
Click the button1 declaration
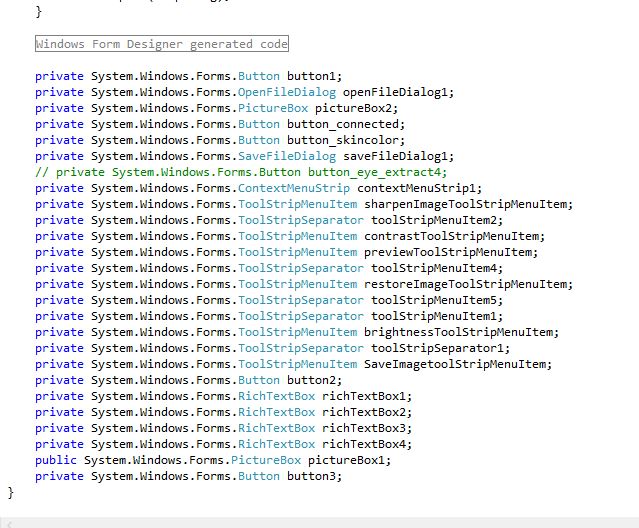point(188,76)
